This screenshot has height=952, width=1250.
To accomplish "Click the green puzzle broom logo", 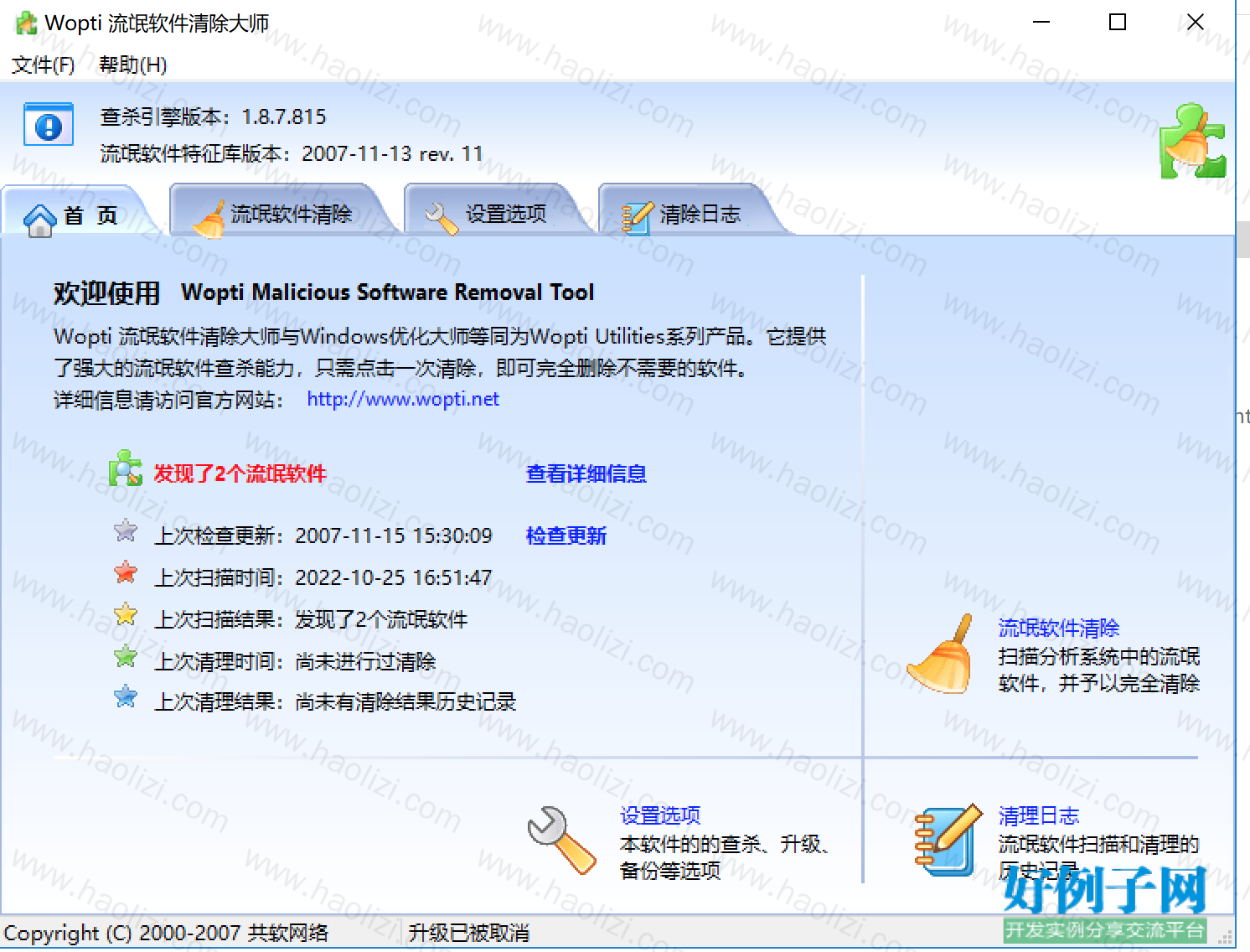I will point(1193,141).
